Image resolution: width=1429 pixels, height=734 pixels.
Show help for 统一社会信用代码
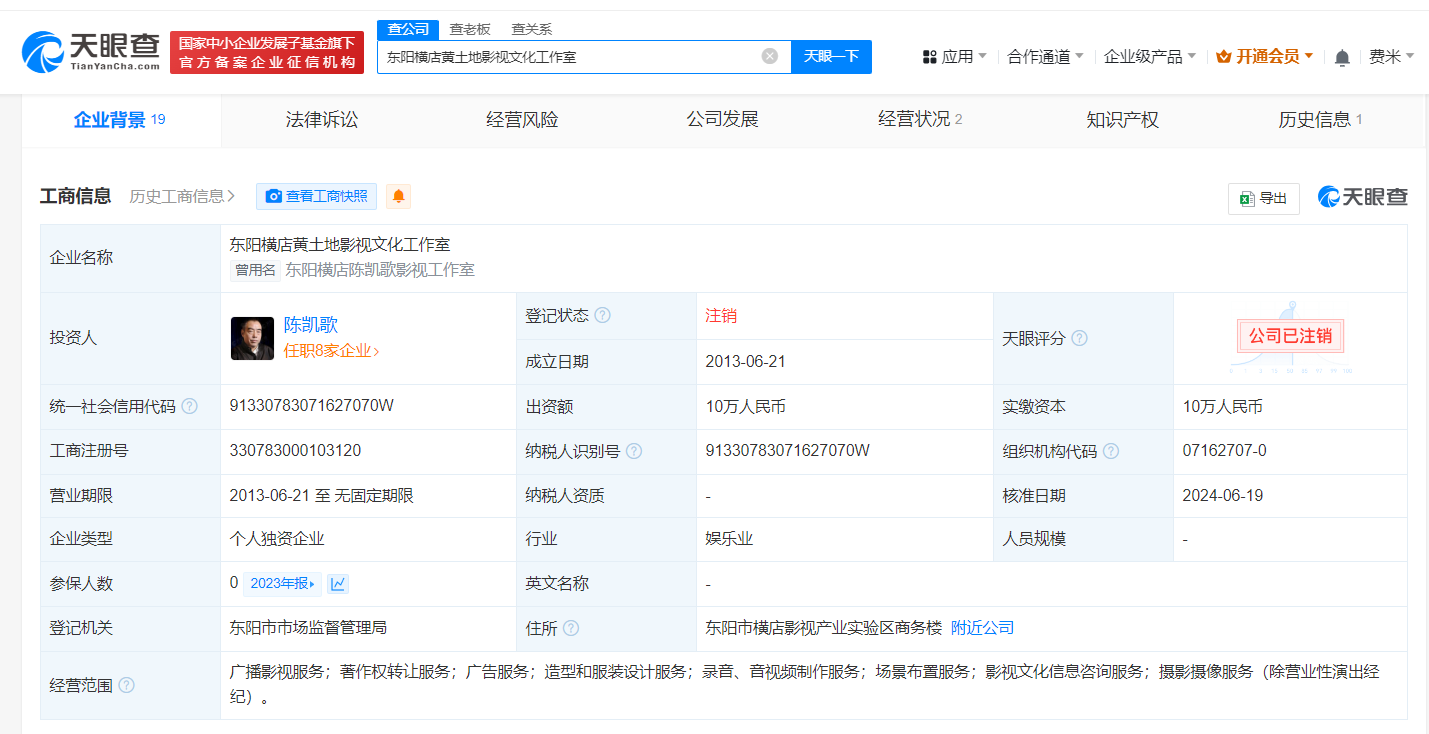pos(189,406)
